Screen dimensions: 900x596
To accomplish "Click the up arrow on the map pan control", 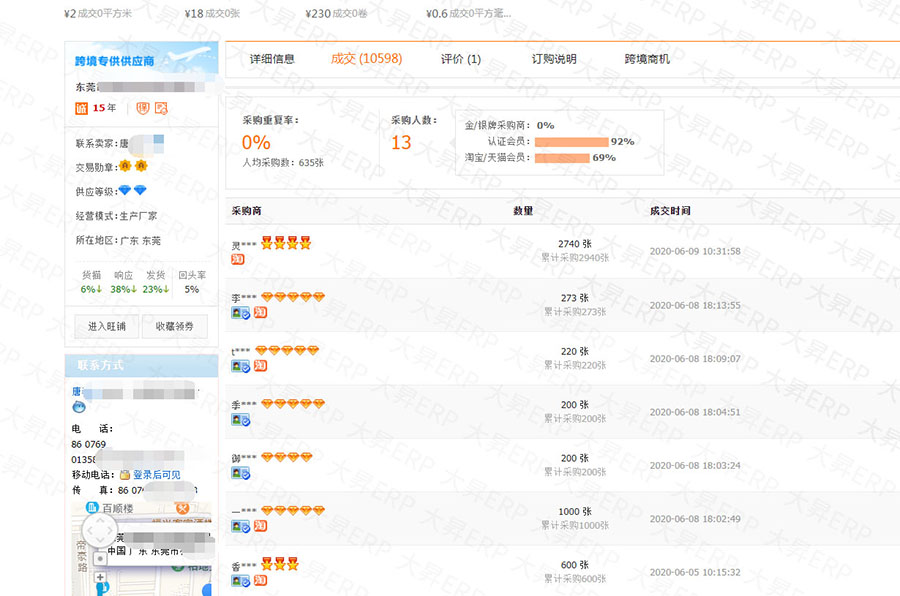I will [100, 520].
